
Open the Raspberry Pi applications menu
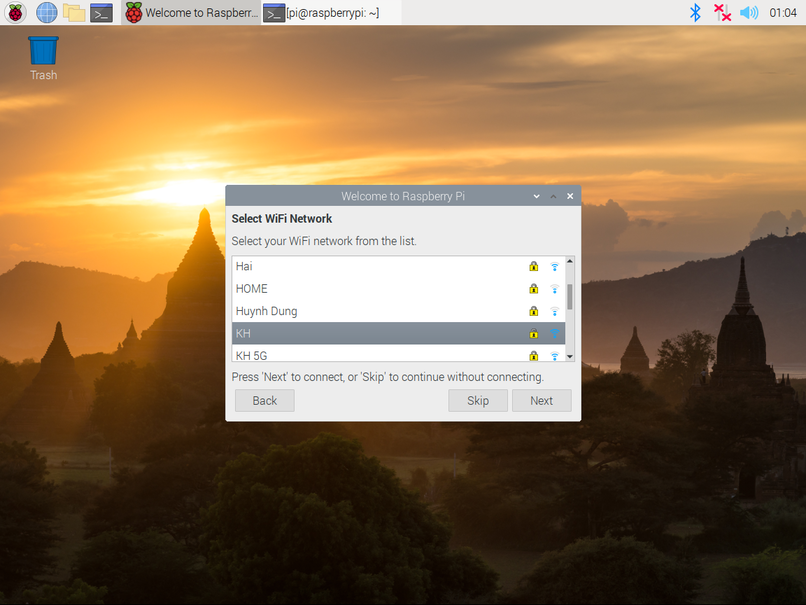(x=15, y=12)
